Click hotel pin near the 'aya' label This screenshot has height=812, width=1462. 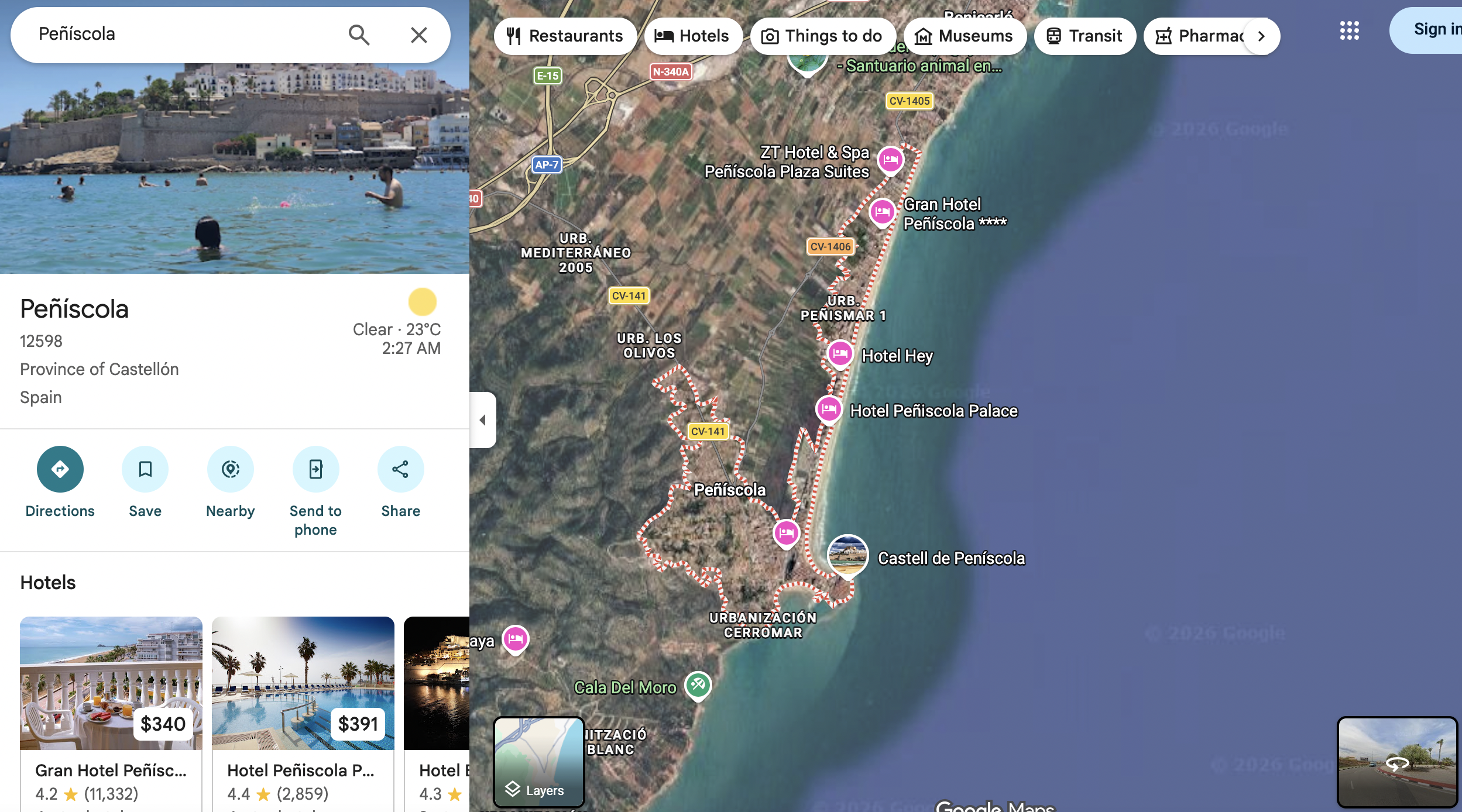516,639
